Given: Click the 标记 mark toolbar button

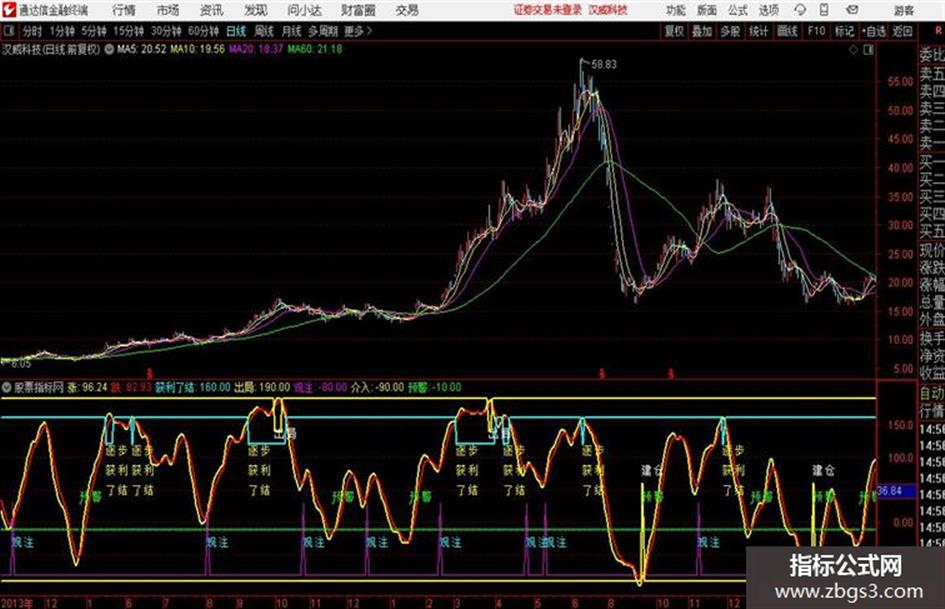Looking at the screenshot, I should (844, 31).
